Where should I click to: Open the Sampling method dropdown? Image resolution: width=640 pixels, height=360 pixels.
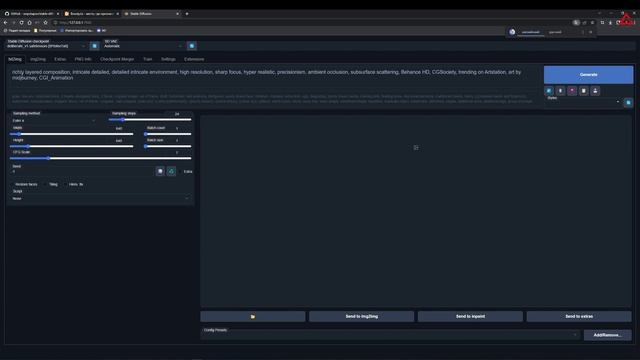pos(53,120)
